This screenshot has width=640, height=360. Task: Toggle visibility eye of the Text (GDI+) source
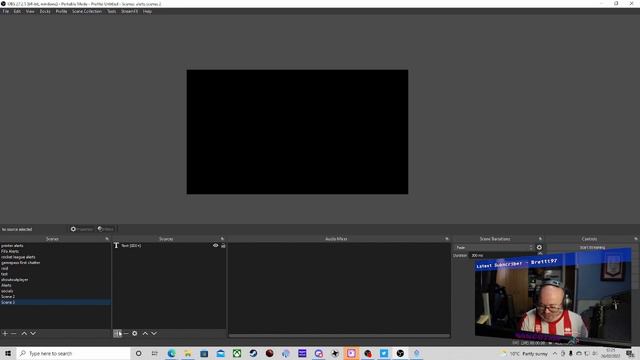click(216, 245)
